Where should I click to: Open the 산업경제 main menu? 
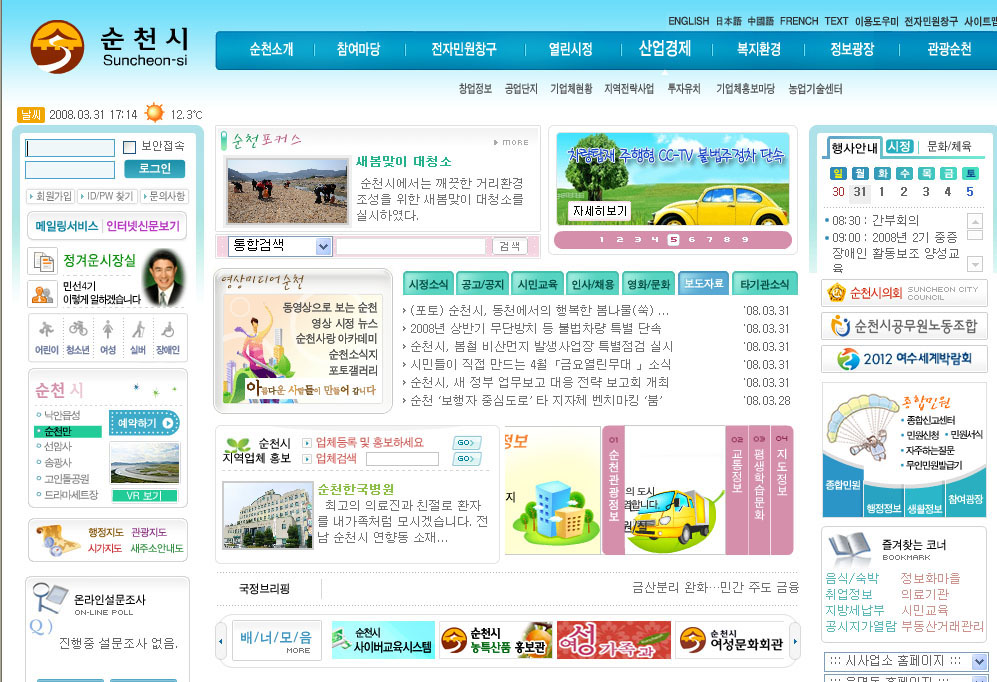pos(664,49)
